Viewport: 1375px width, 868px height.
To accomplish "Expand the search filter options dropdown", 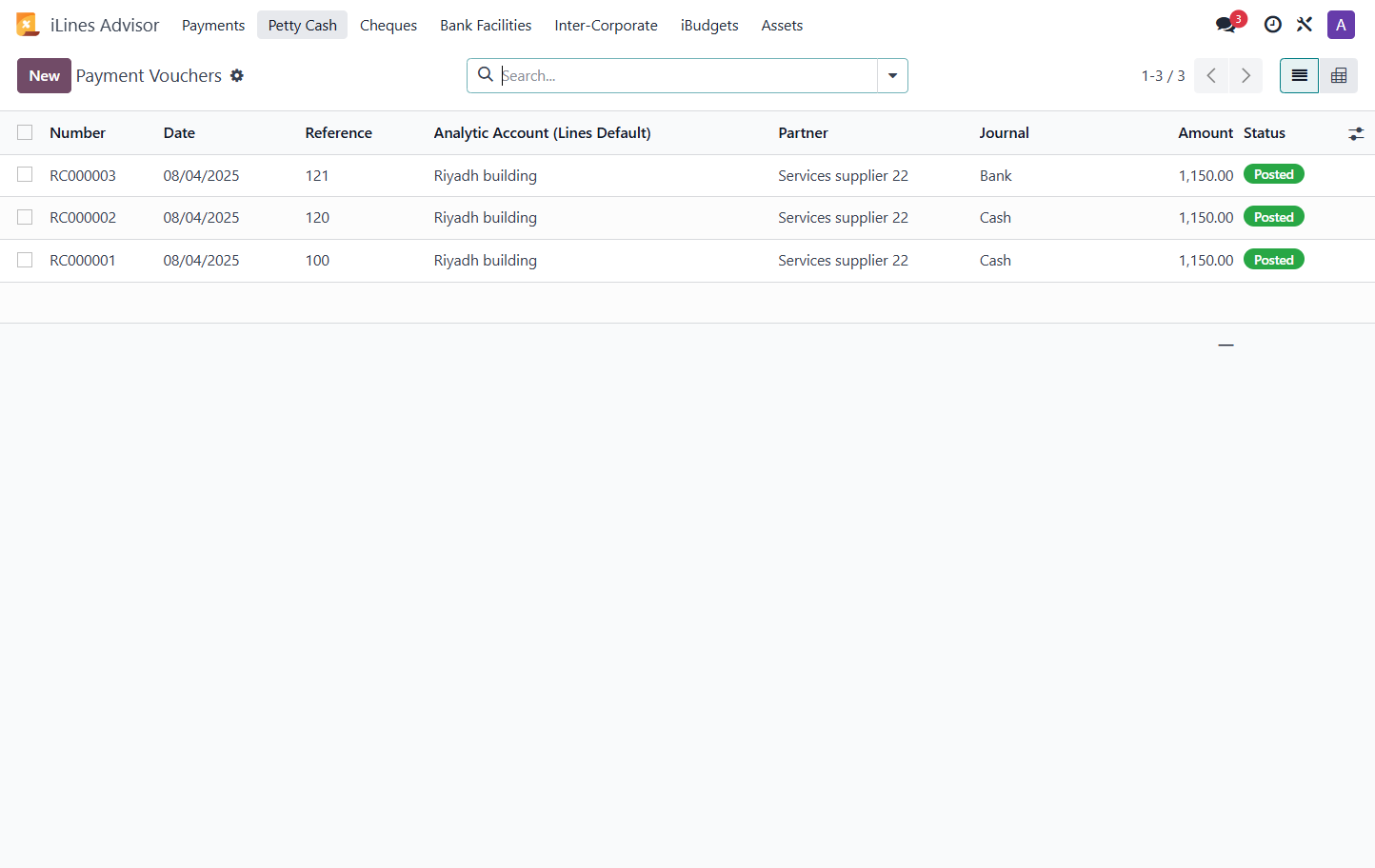I will click(892, 75).
